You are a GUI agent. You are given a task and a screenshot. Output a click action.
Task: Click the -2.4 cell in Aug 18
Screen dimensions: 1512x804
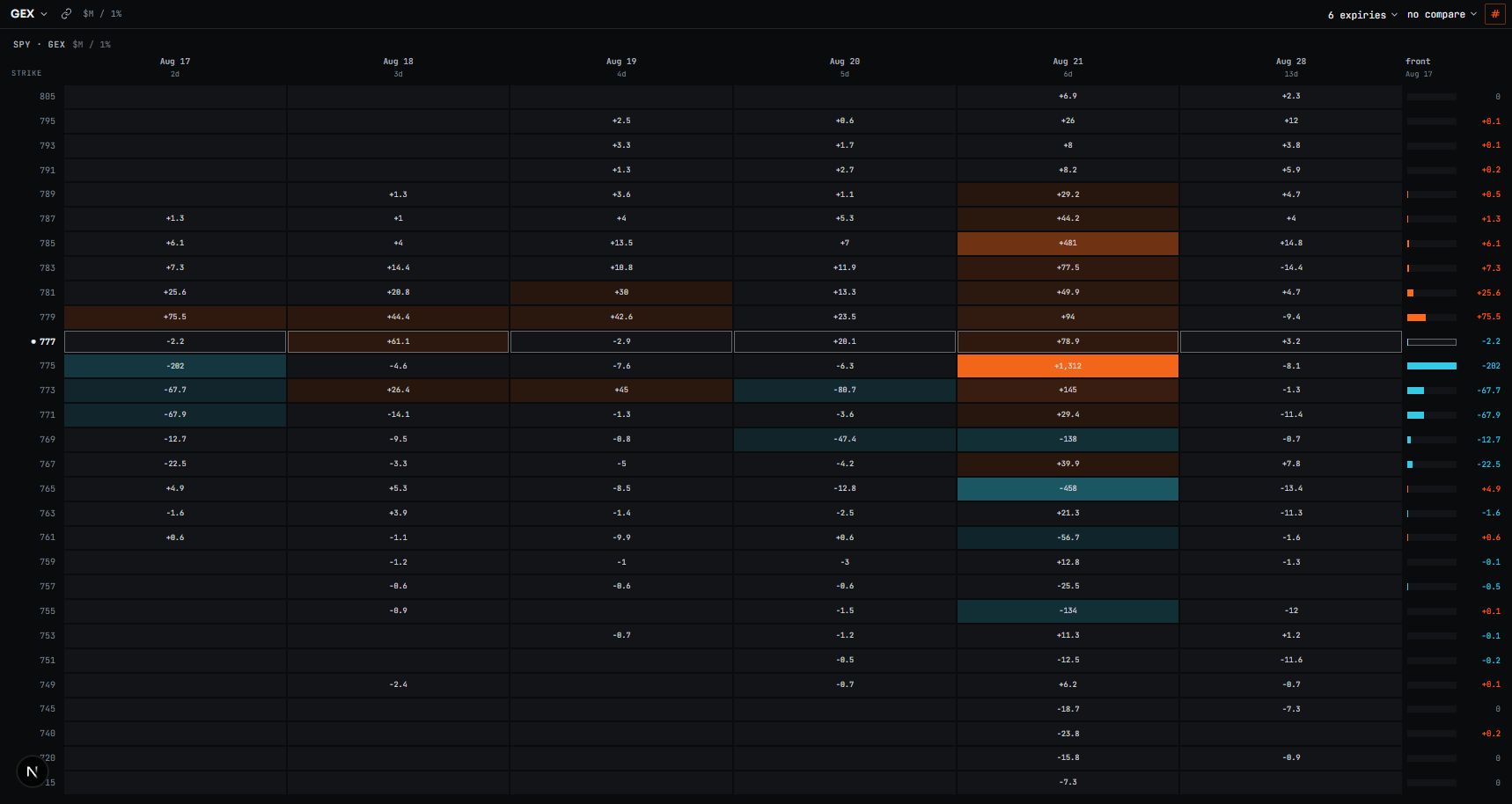(398, 684)
